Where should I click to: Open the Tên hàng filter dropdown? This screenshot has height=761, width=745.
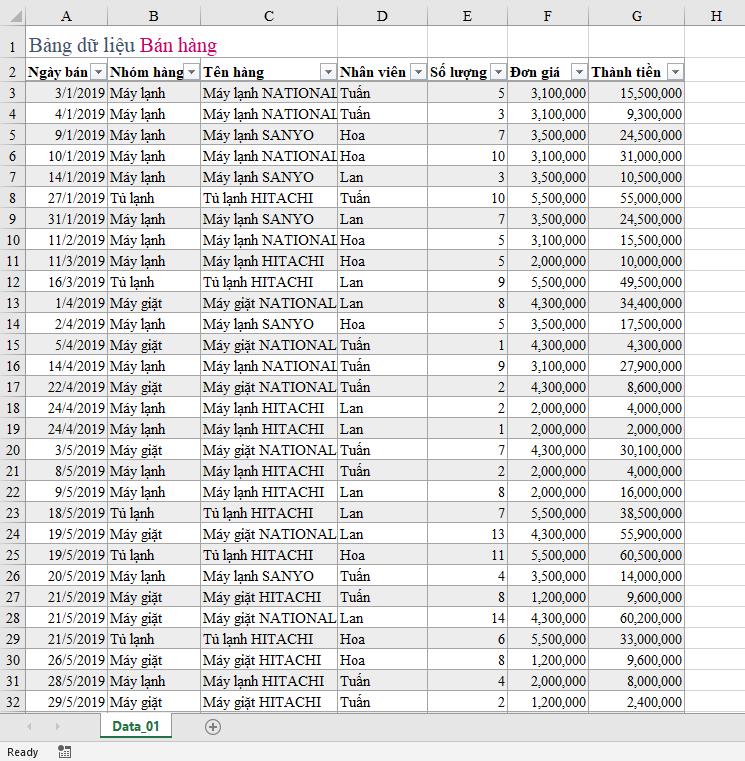tap(329, 72)
